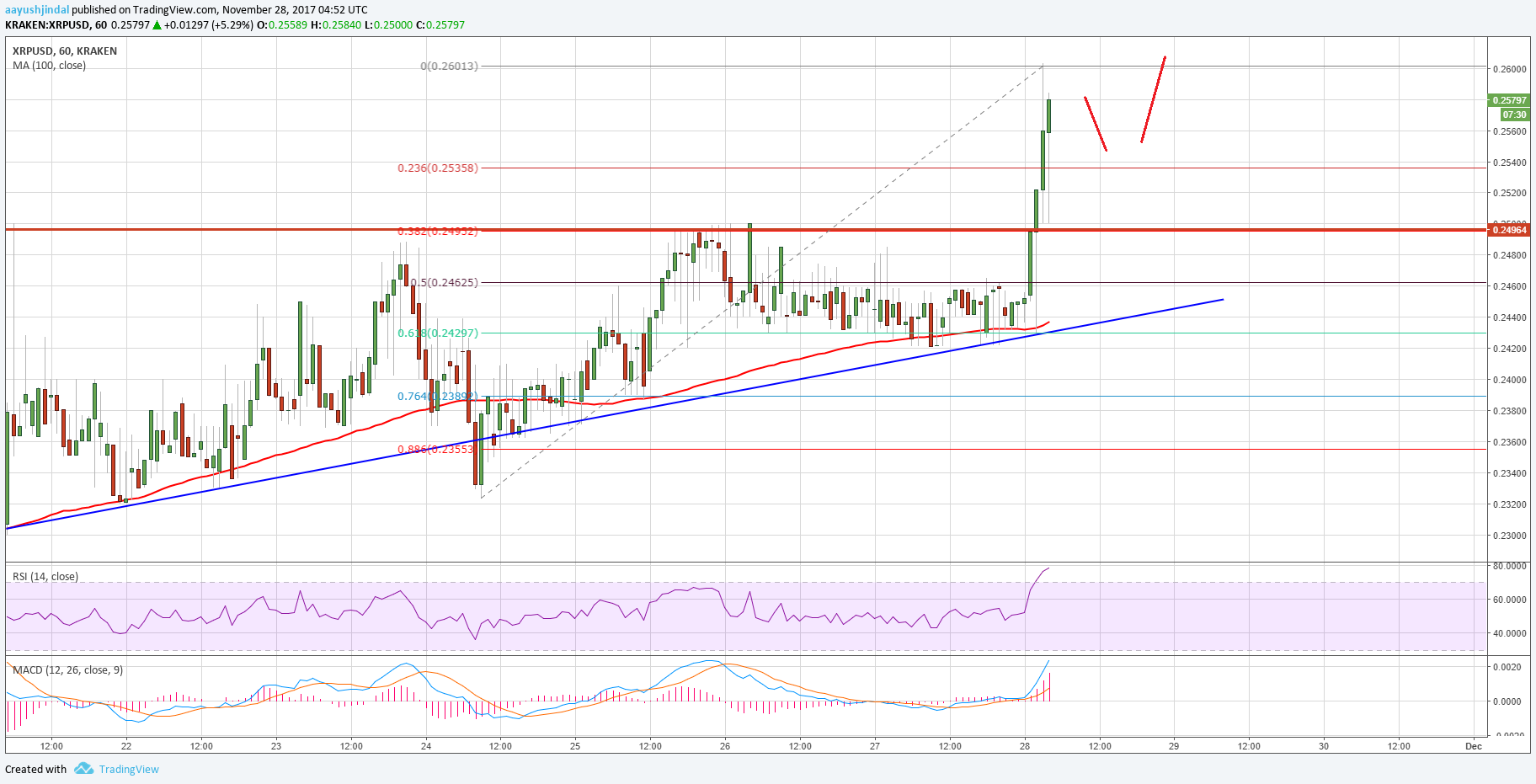Viewport: 1536px width, 784px height.
Task: Click the RSI 80.0000 scale value
Action: pyautogui.click(x=1510, y=567)
